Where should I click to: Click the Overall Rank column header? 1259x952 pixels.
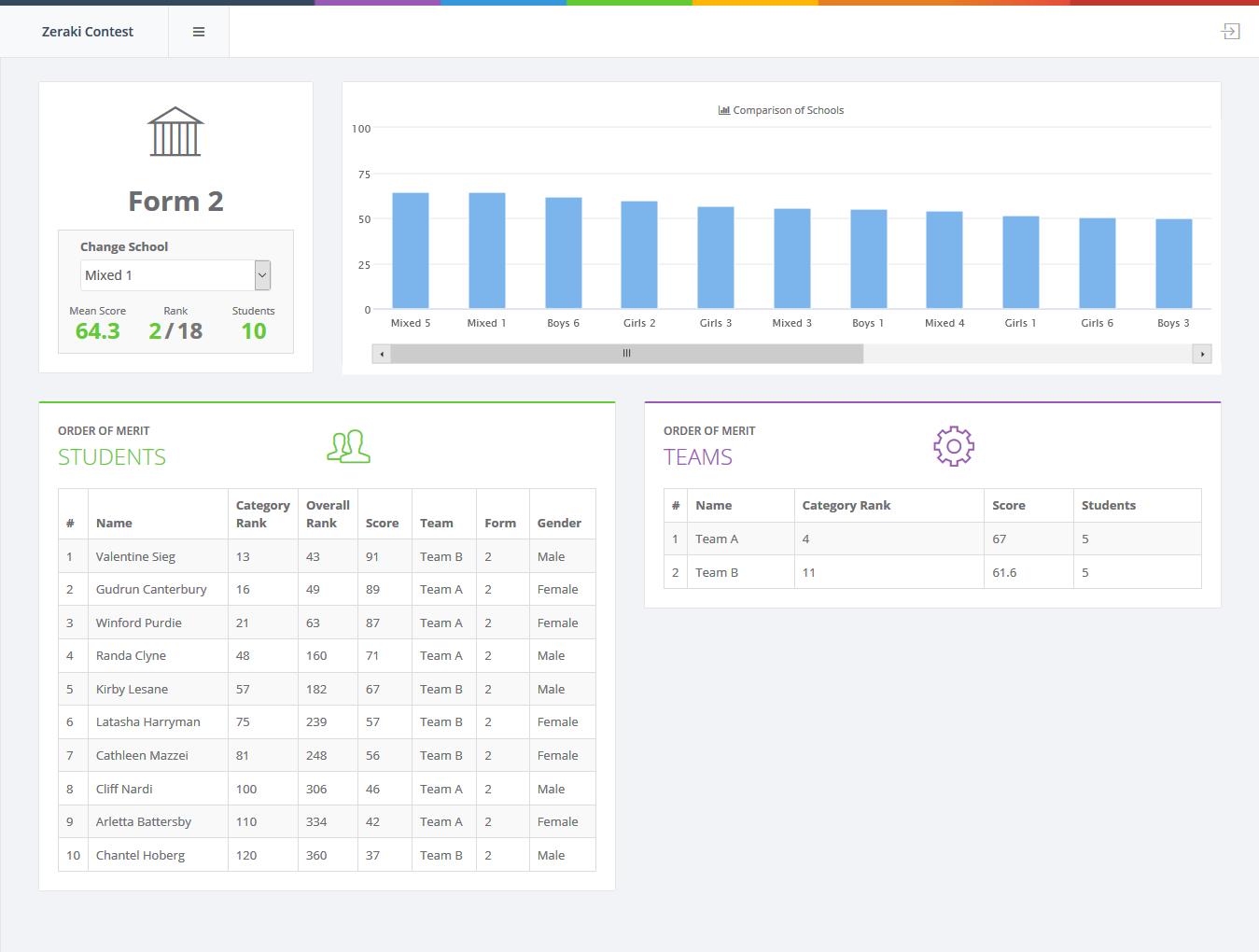point(328,514)
